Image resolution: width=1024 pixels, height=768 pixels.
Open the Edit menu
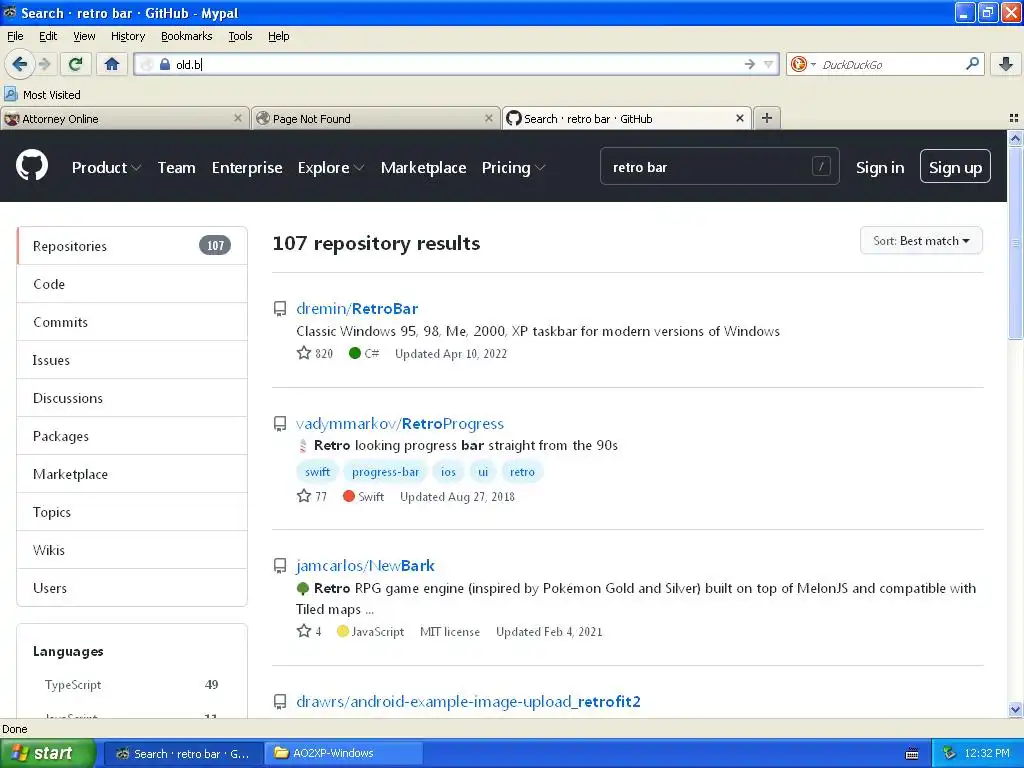[48, 36]
